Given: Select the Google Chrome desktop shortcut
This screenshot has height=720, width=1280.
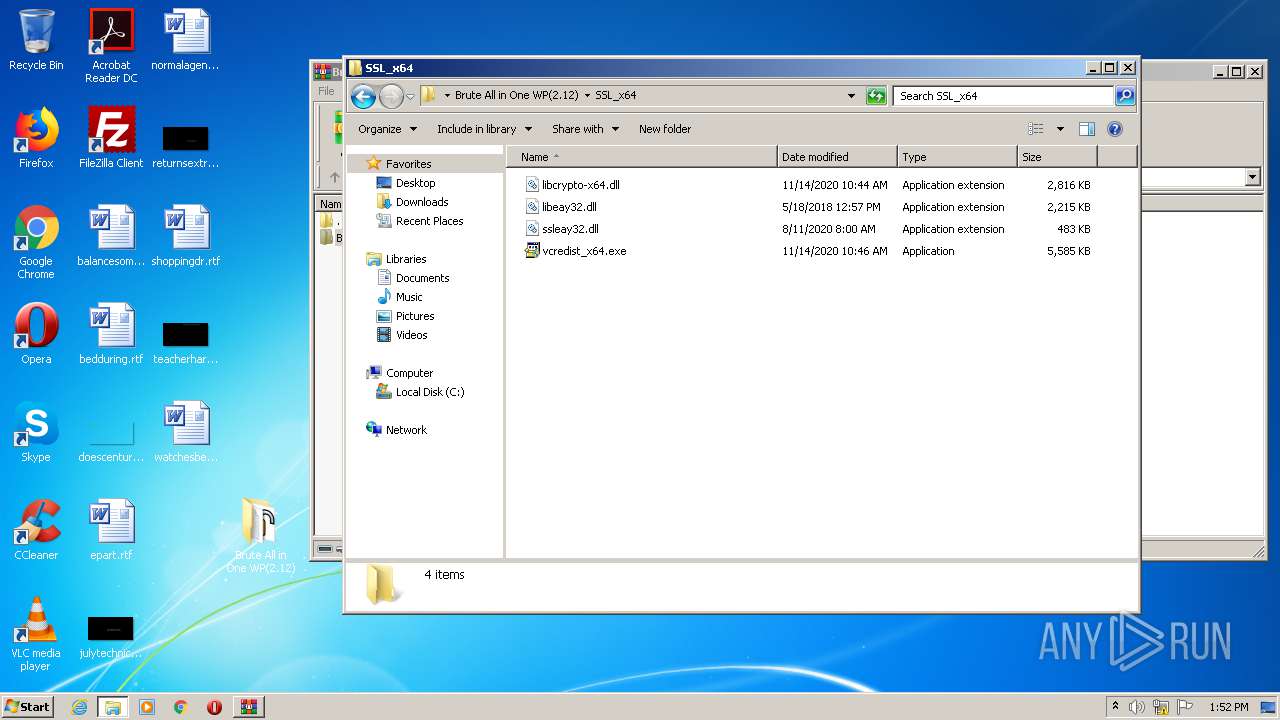Looking at the screenshot, I should point(36,243).
